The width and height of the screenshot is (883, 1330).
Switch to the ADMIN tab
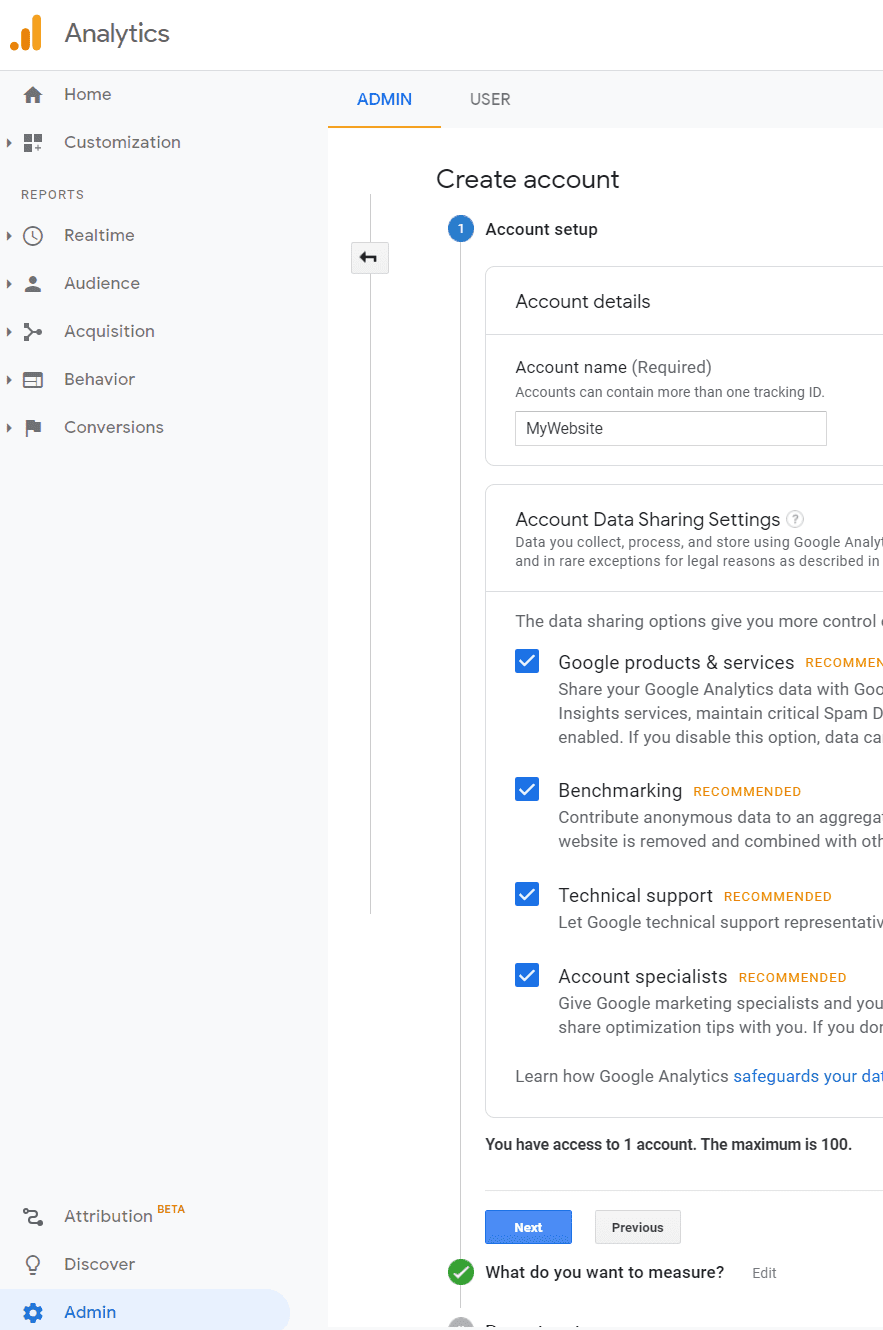point(384,99)
